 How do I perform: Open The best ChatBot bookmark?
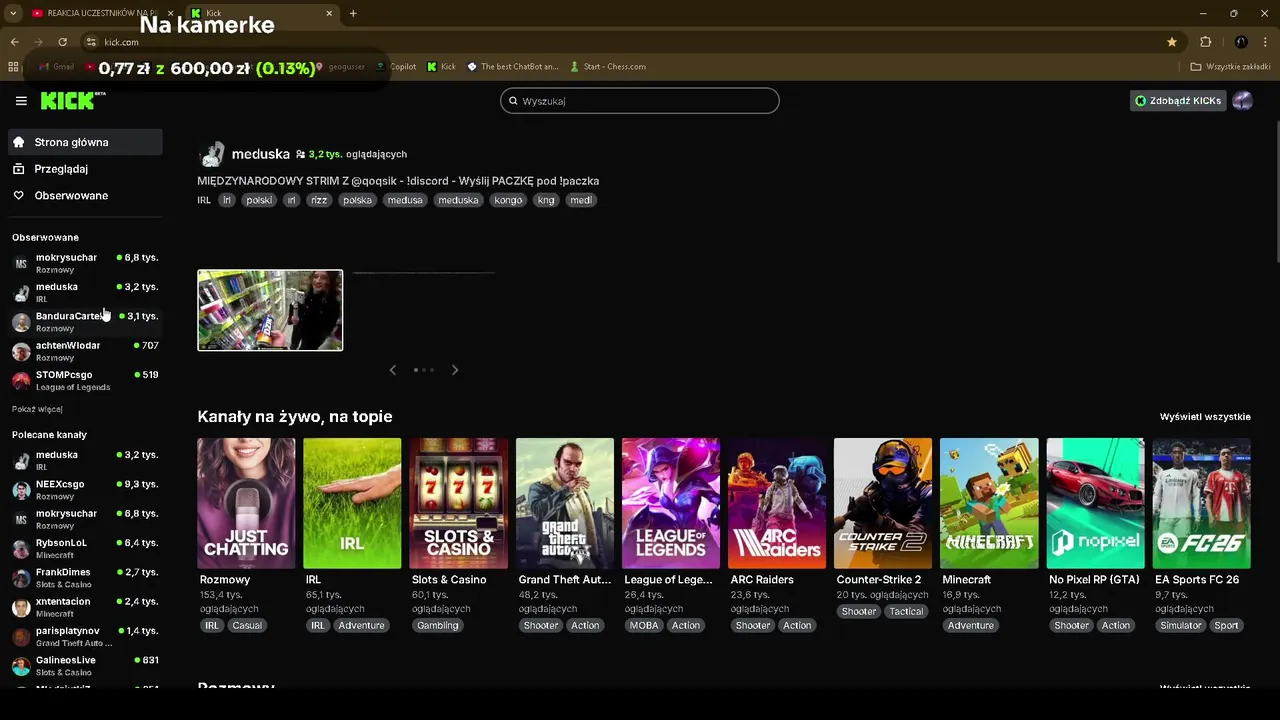(x=512, y=67)
